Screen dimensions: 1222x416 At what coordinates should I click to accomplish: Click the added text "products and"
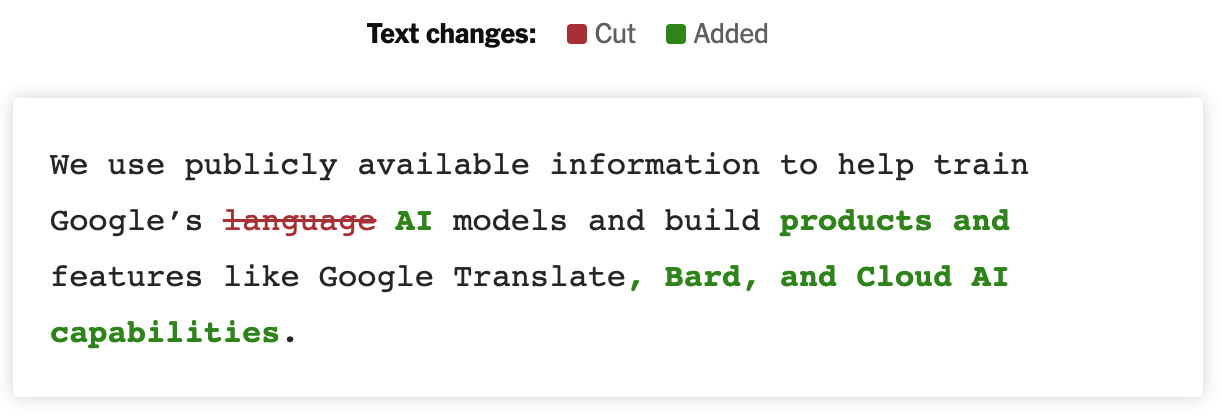tap(894, 220)
